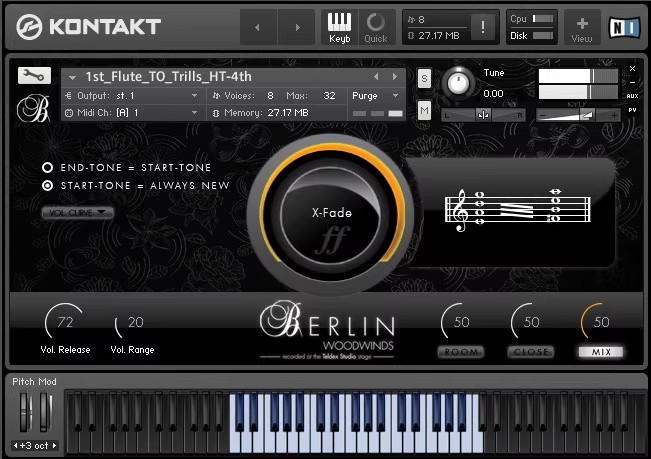Click the Kontakt logo
The image size is (651, 459).
click(x=88, y=27)
